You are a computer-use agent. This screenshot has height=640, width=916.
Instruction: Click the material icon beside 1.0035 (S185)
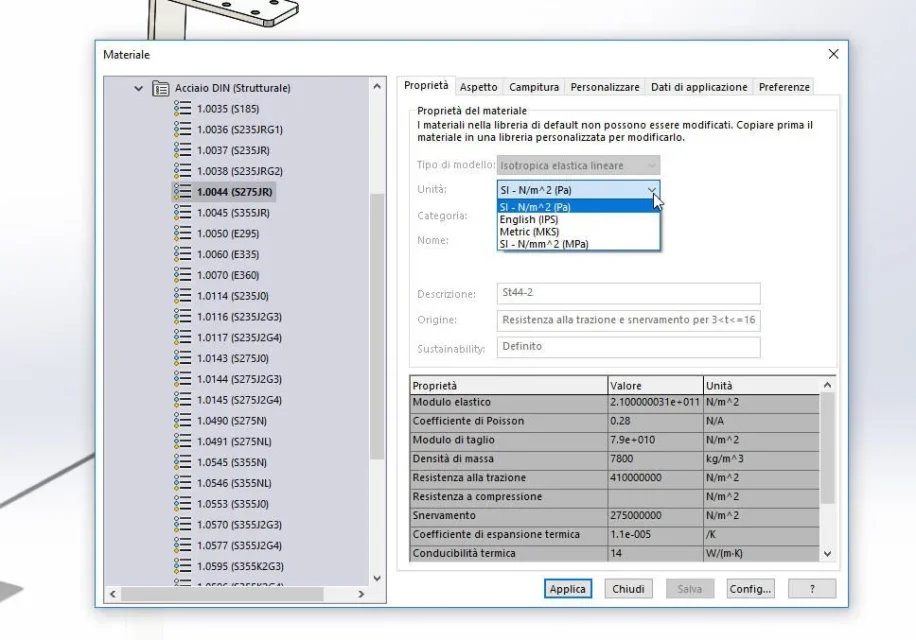click(x=182, y=109)
